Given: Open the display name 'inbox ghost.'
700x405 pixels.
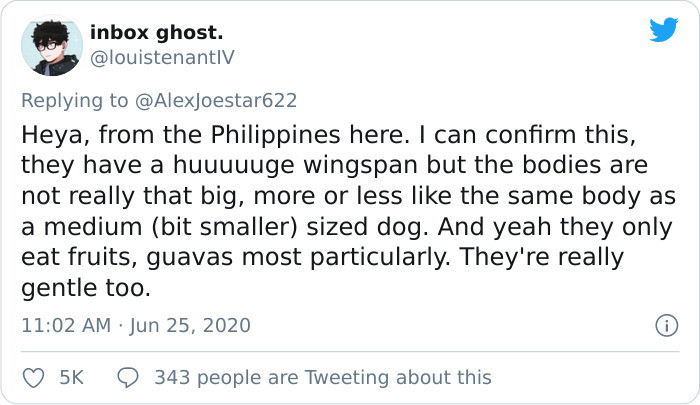Looking at the screenshot, I should [x=156, y=33].
